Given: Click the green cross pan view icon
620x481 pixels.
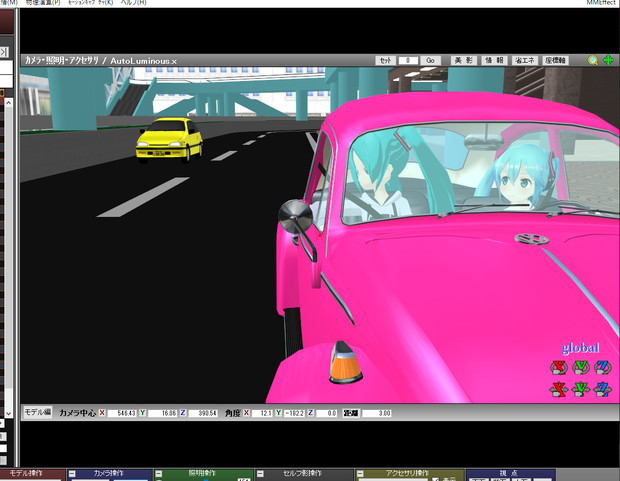Looking at the screenshot, I should (607, 61).
